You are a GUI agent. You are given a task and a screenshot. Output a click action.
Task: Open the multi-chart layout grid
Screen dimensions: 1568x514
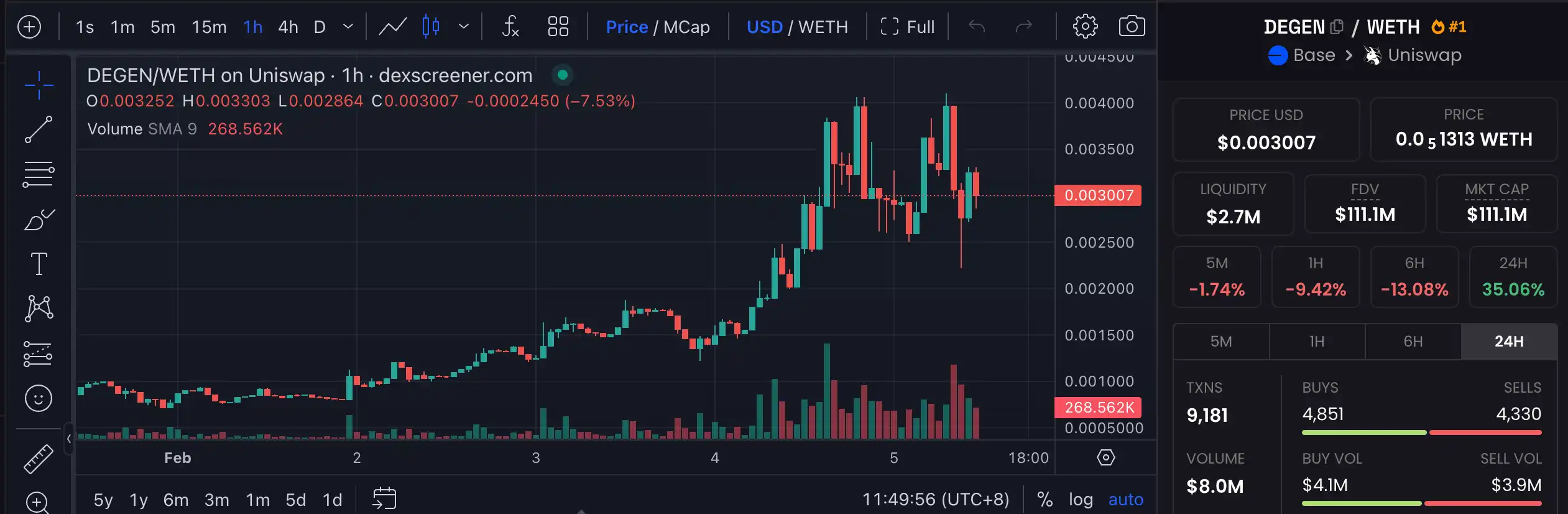coord(558,27)
